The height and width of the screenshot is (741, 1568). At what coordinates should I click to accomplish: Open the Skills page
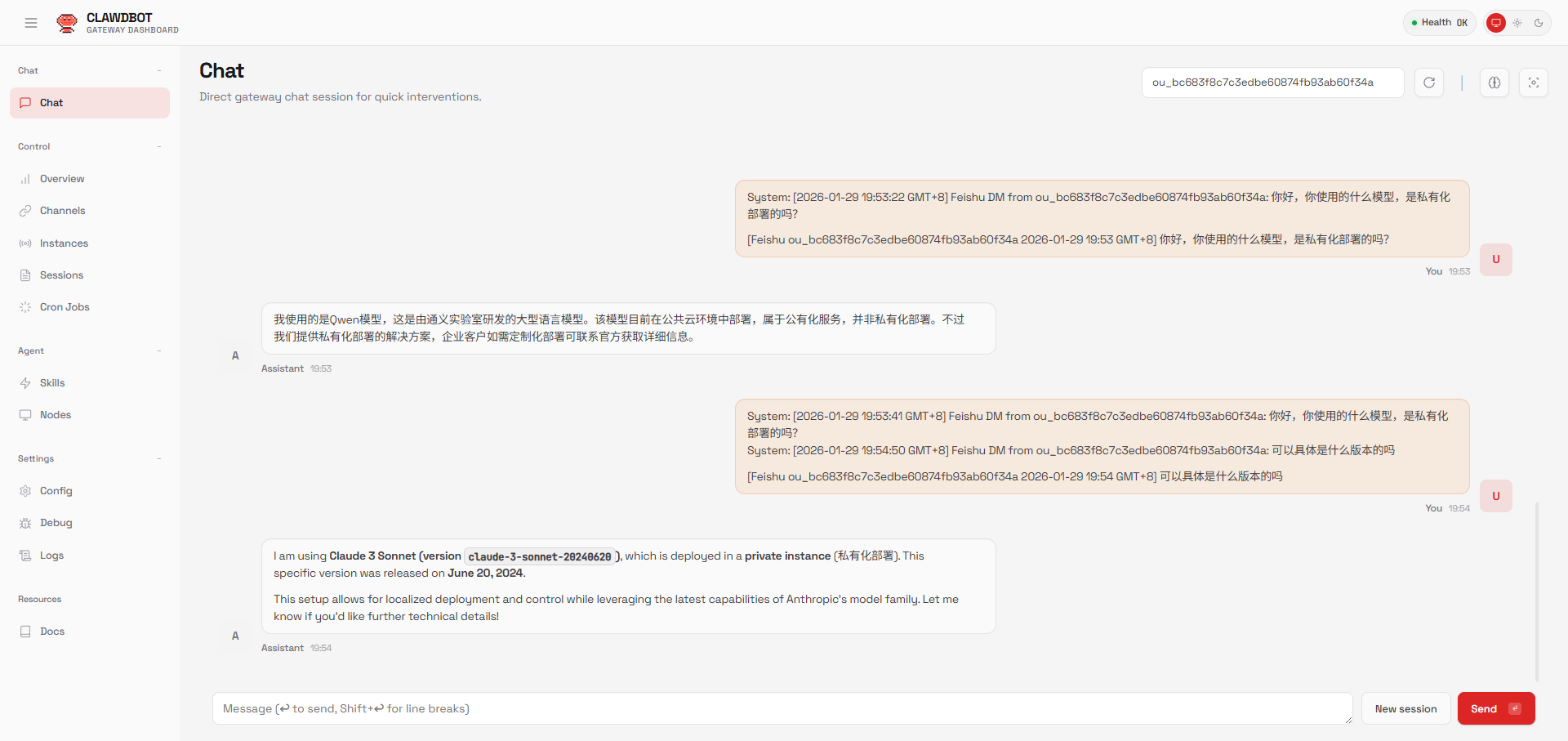pos(52,383)
